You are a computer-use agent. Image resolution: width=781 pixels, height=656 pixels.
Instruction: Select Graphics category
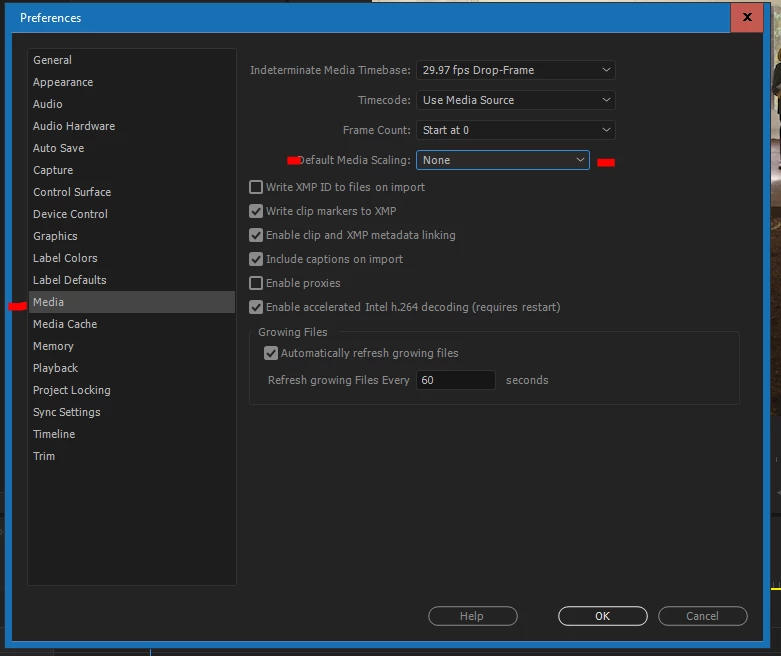pos(131,236)
